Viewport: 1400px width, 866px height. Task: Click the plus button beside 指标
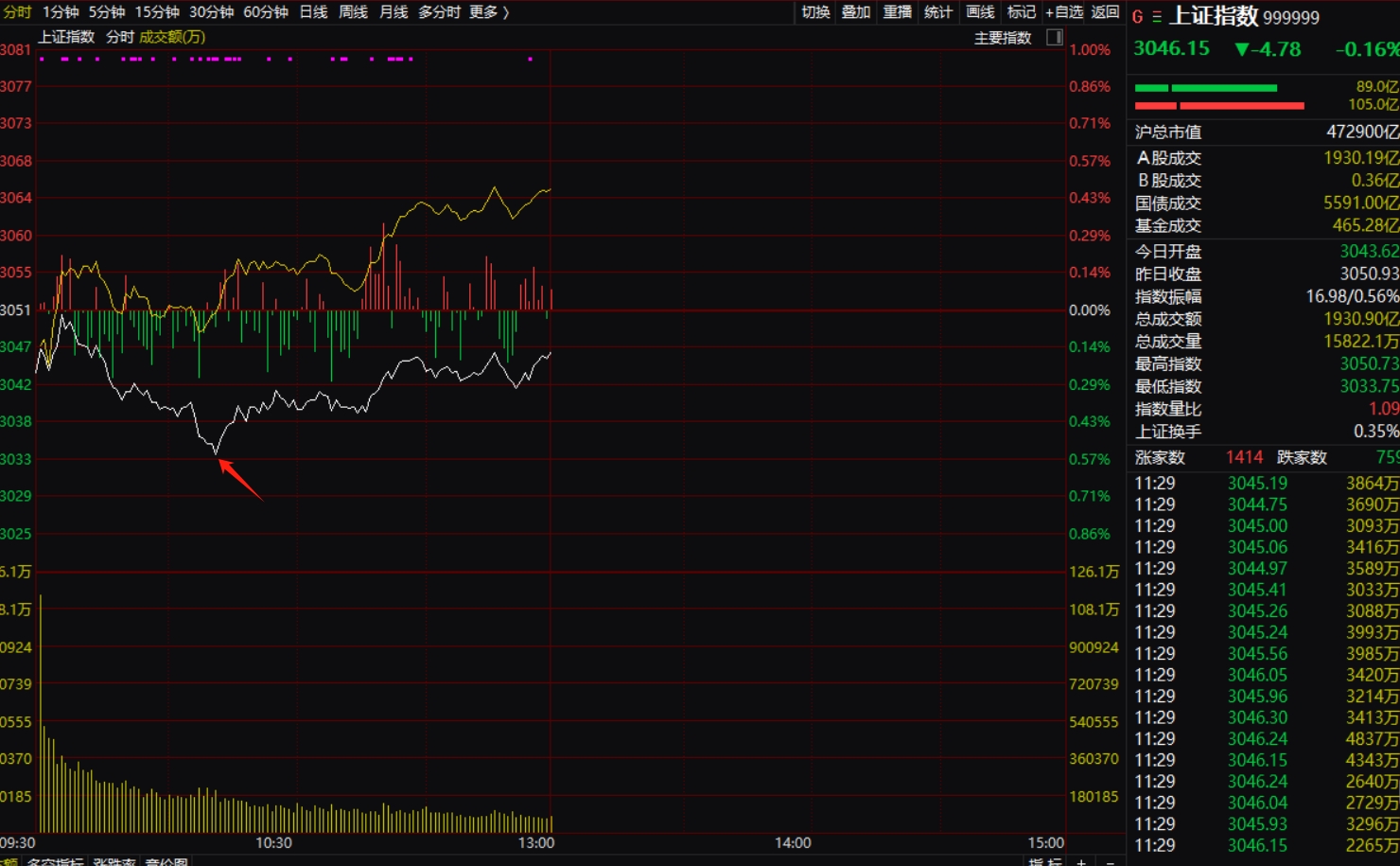click(1081, 860)
